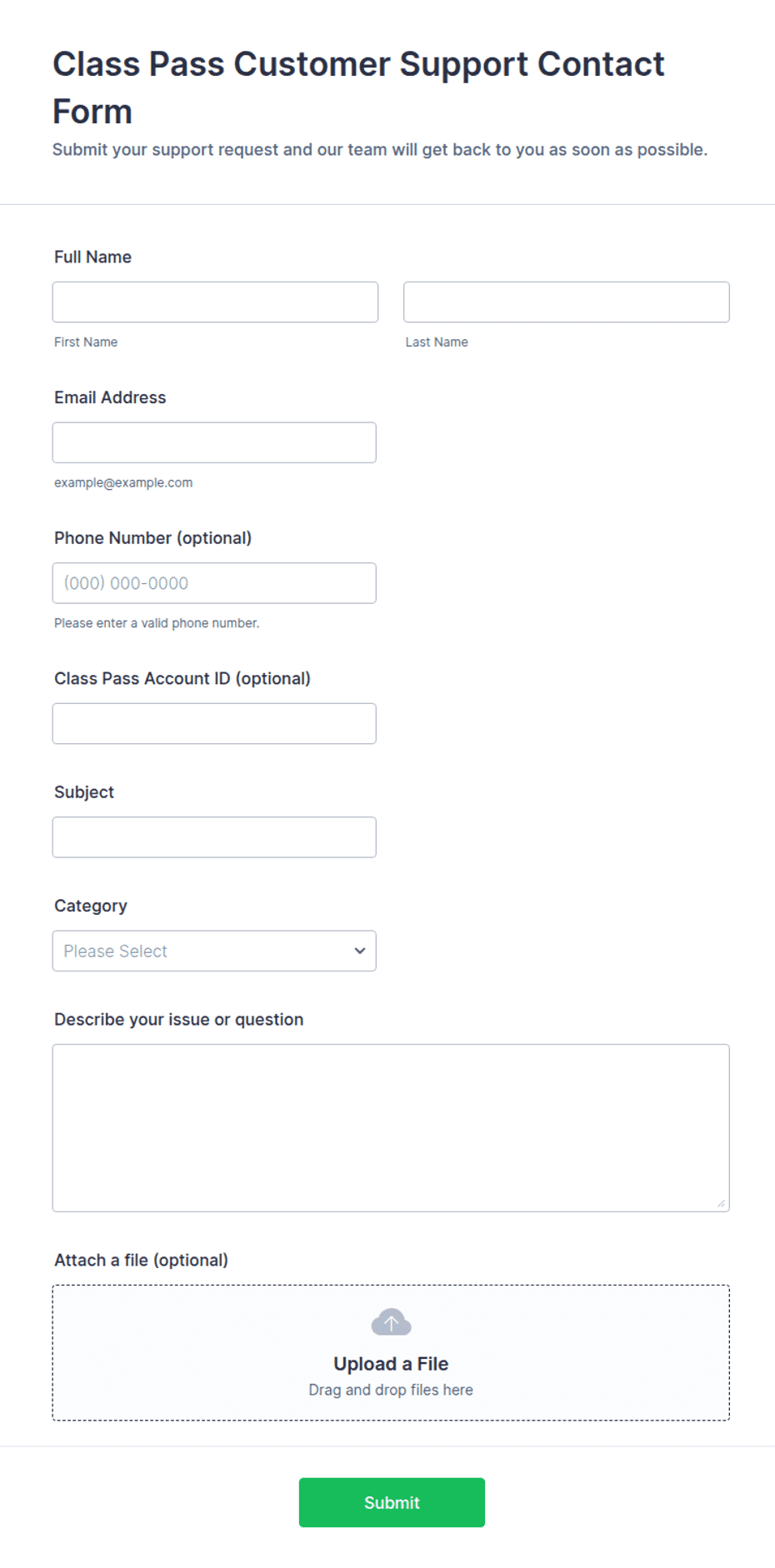Viewport: 775px width, 1568px height.
Task: Focus the First Name input field
Action: tap(215, 302)
